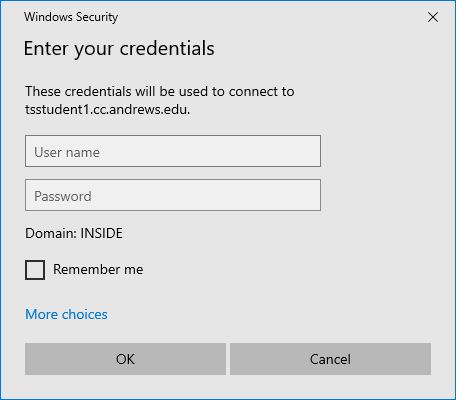Image resolution: width=456 pixels, height=400 pixels.
Task: Select the 'Domain: INSIDE' label
Action: (74, 233)
